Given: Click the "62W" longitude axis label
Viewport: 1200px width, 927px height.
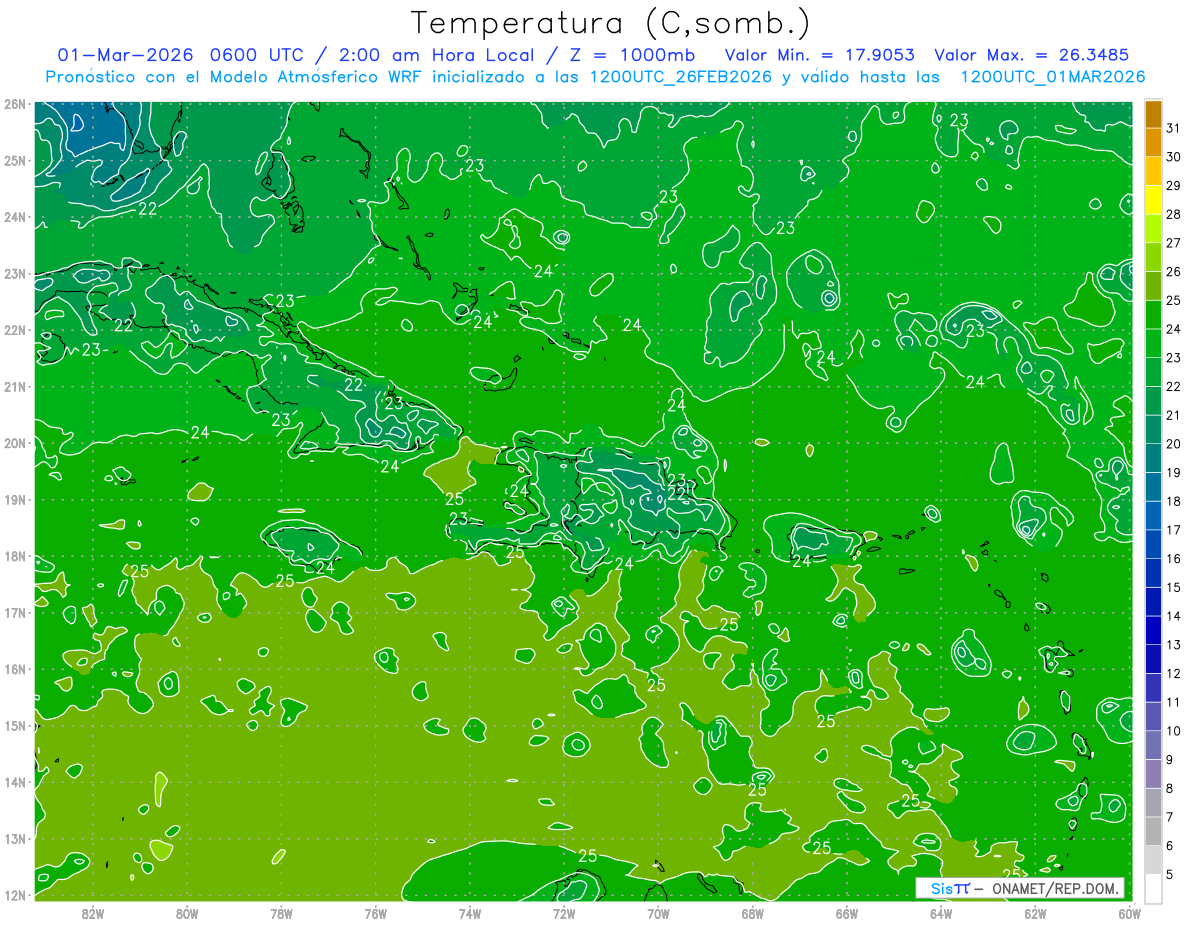Looking at the screenshot, I should (x=1036, y=913).
